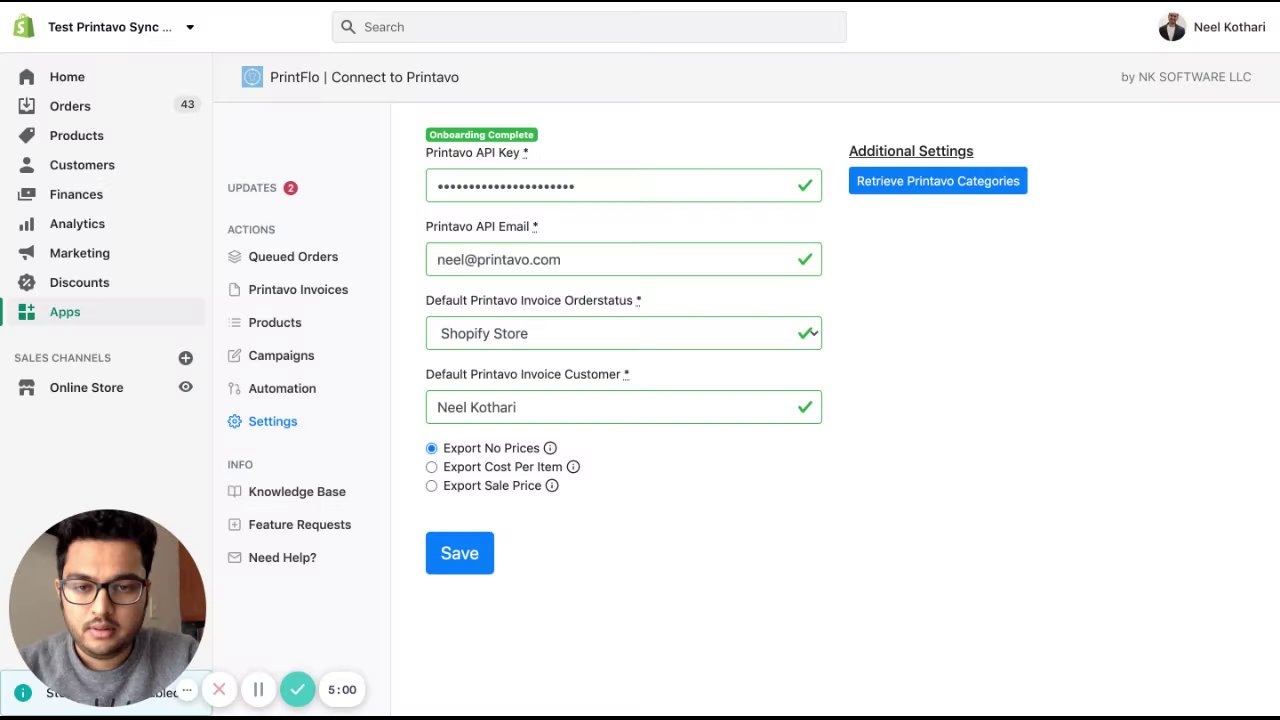Click the Settings gear icon

(x=235, y=422)
